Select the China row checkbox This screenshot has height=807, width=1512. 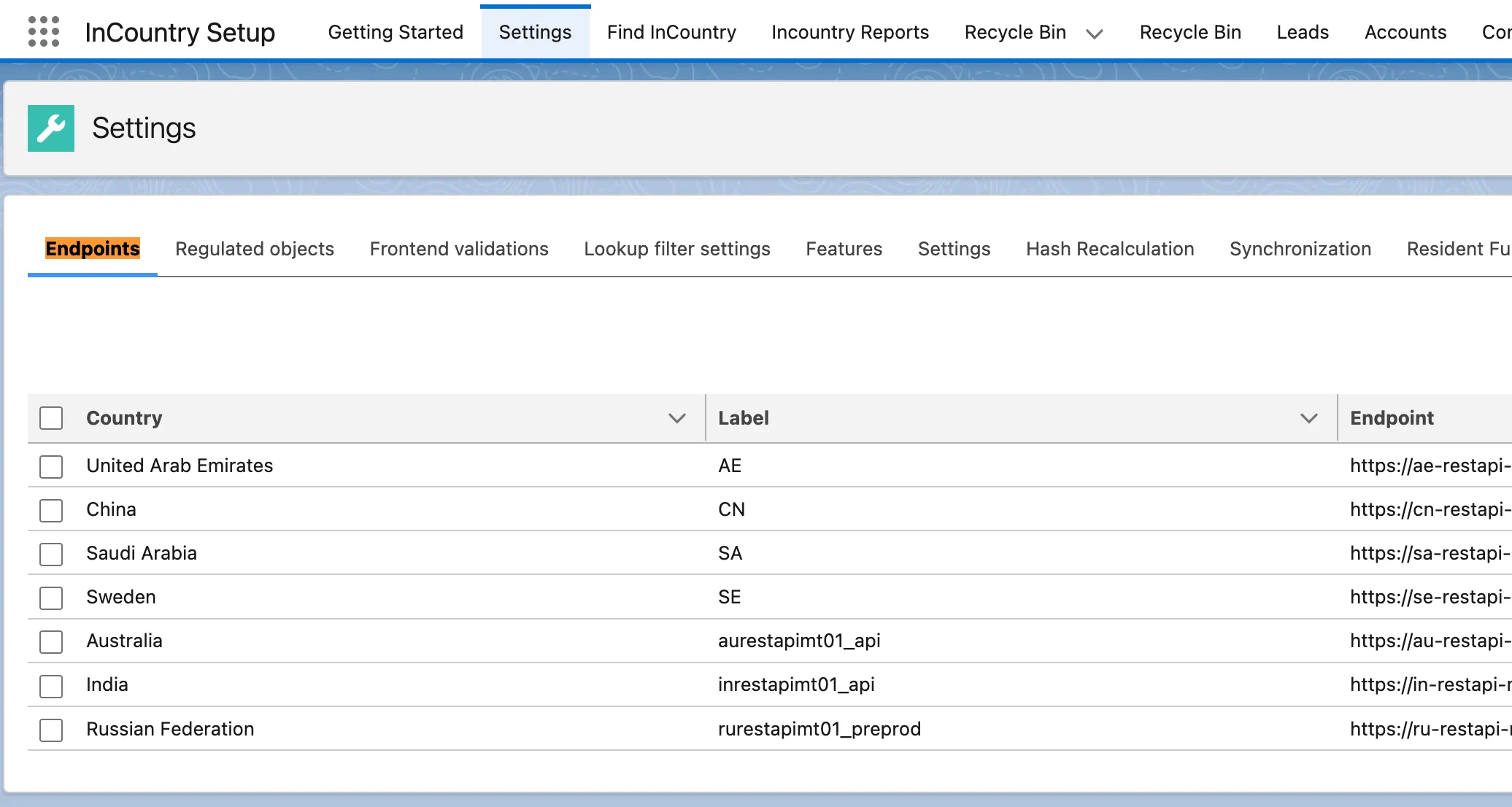point(51,510)
